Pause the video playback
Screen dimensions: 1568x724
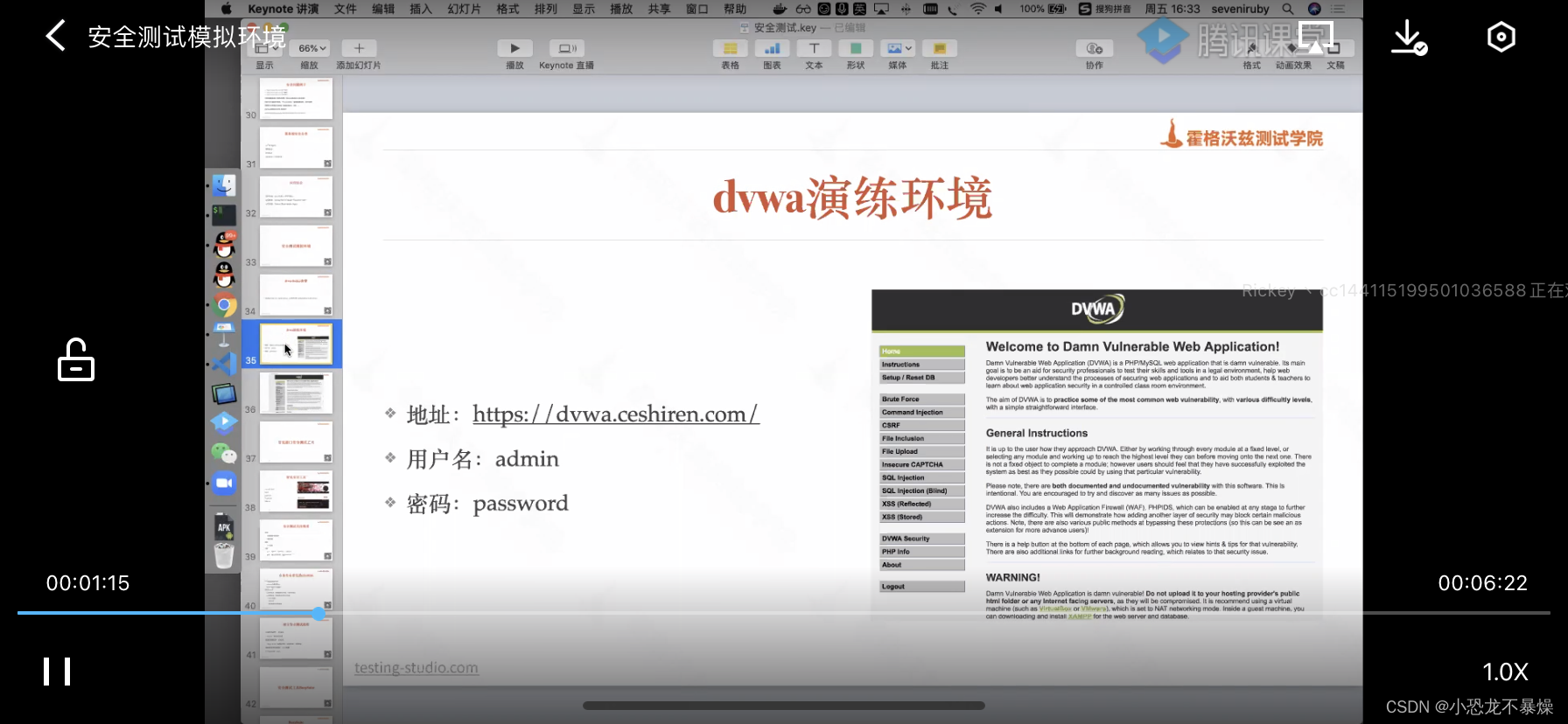click(57, 672)
